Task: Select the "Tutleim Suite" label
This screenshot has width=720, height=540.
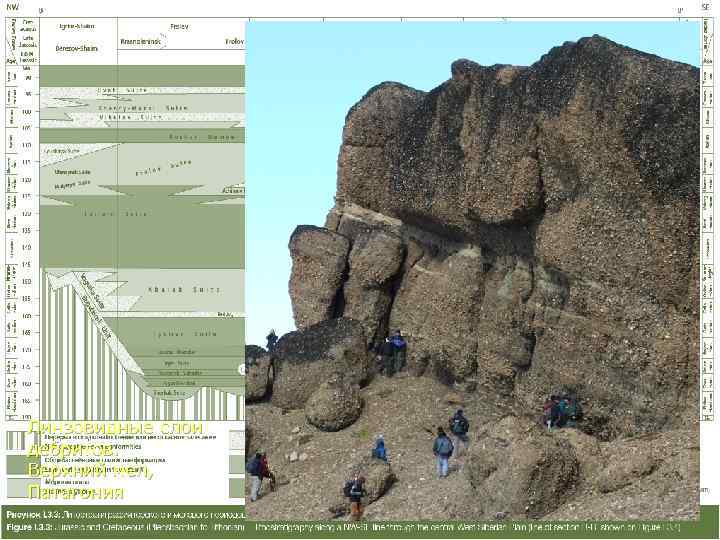Action: point(116,214)
